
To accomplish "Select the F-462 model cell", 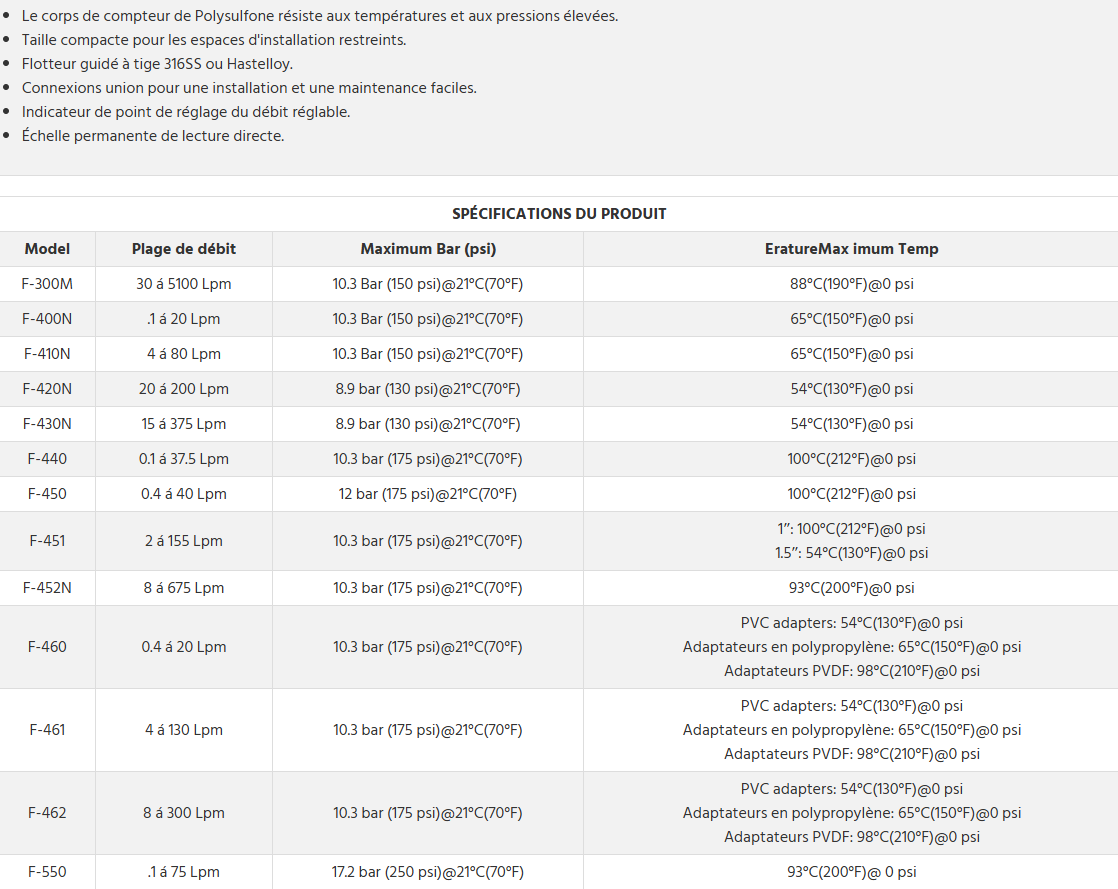I will [x=47, y=813].
